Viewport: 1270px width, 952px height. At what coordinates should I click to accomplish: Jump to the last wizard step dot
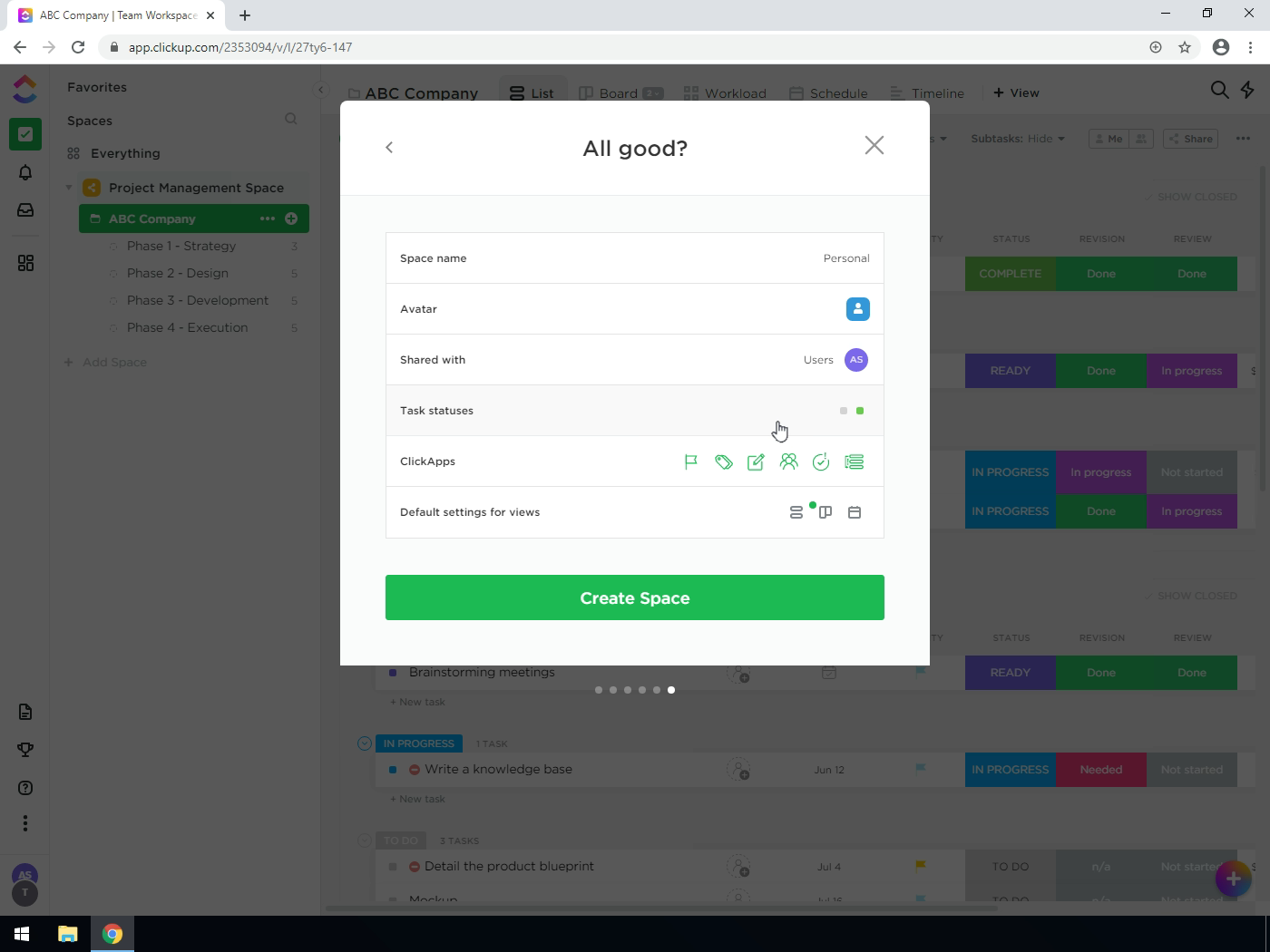click(x=671, y=690)
